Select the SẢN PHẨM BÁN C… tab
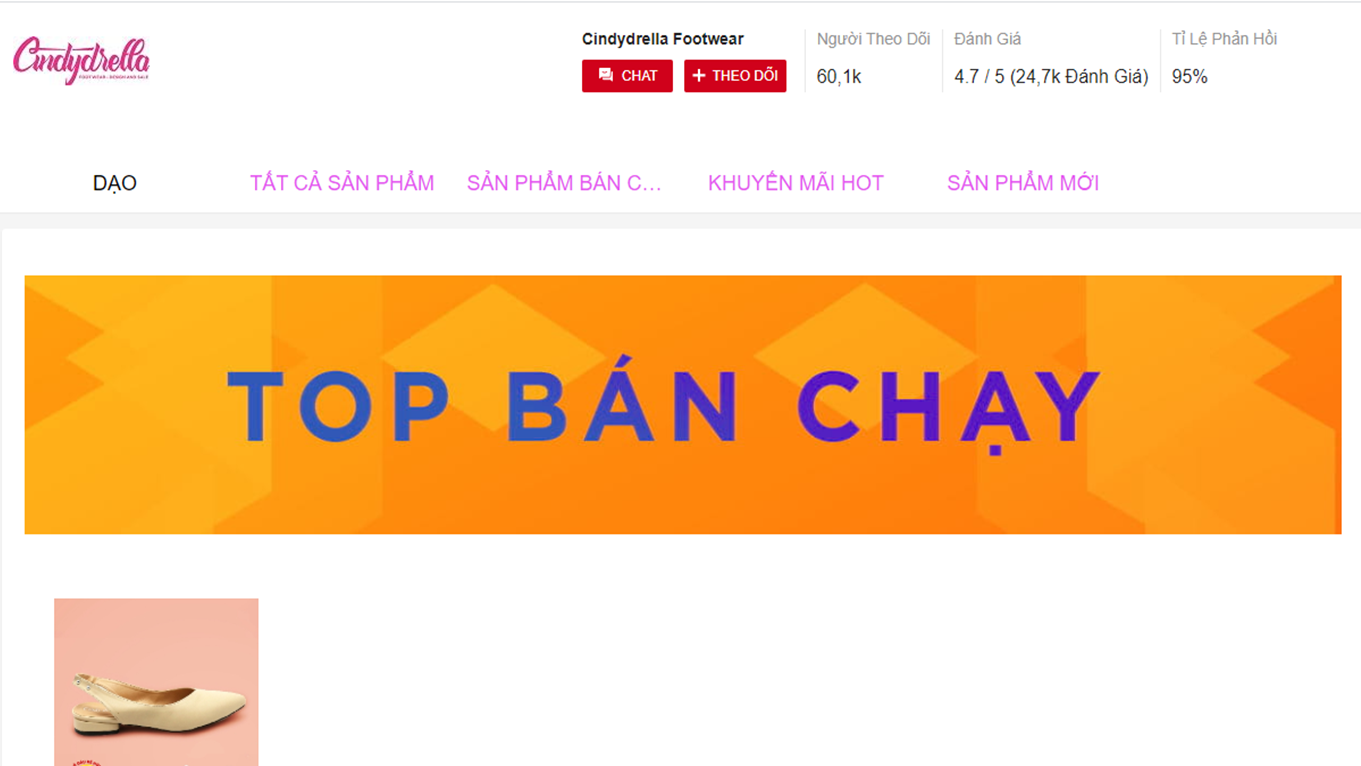The height and width of the screenshot is (766, 1361). 564,183
